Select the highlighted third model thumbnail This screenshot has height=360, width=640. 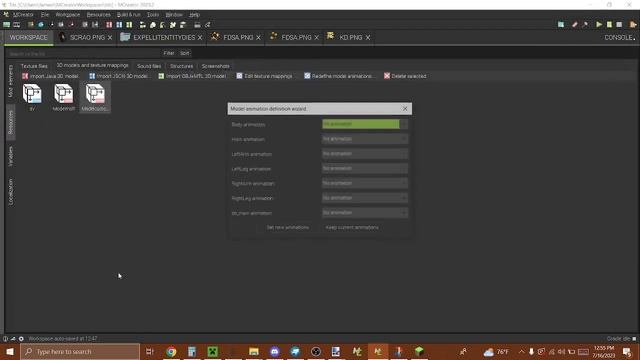tap(95, 97)
